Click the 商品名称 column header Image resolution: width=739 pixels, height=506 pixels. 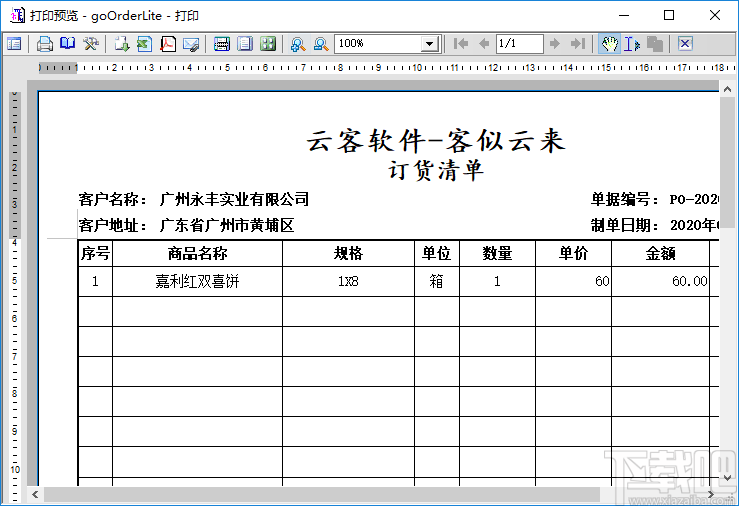pyautogui.click(x=197, y=253)
